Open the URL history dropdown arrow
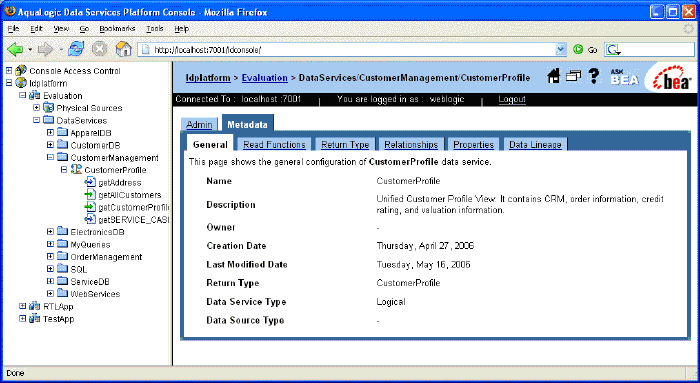 coord(561,50)
